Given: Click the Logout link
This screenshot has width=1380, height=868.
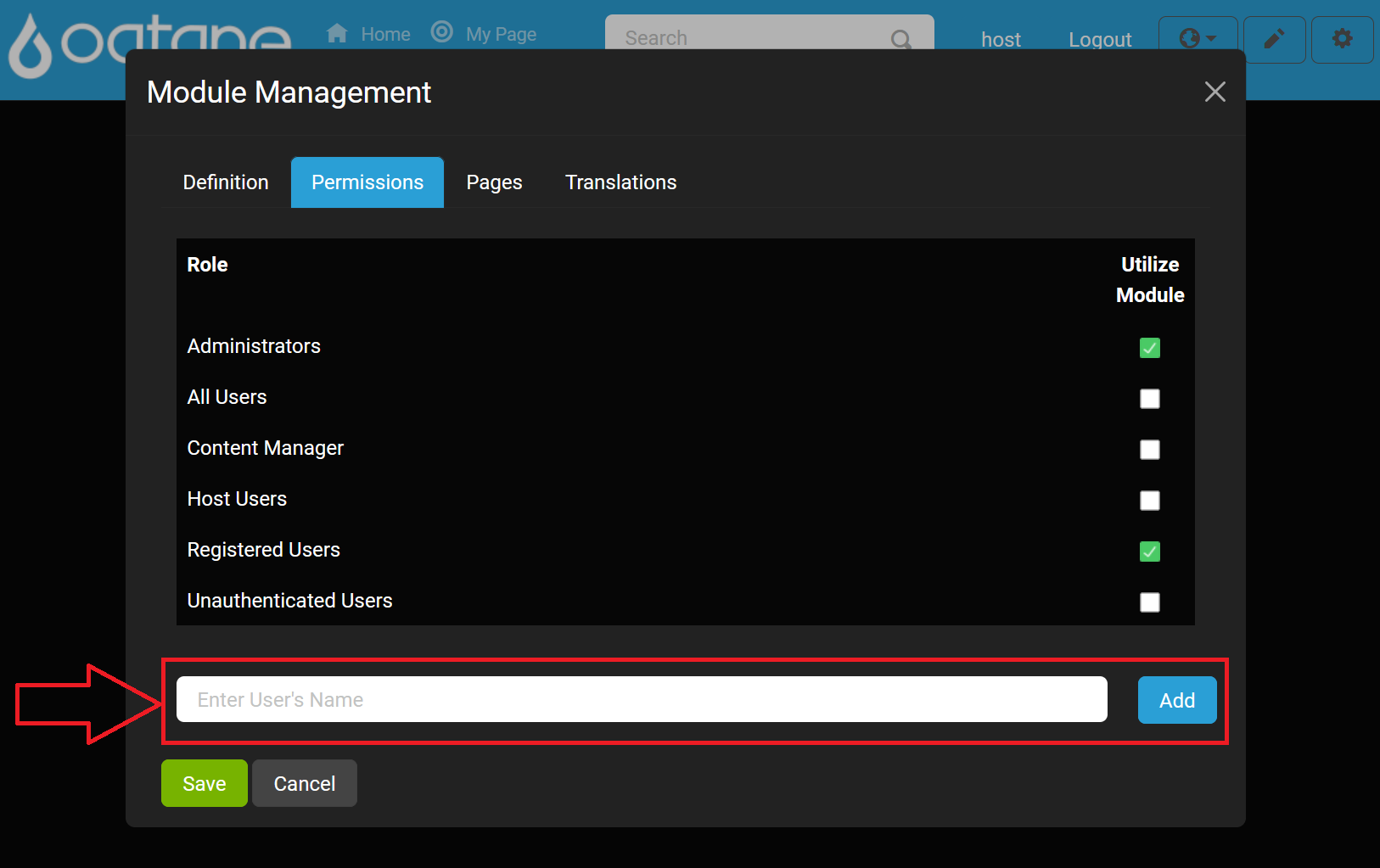Looking at the screenshot, I should 1100,40.
